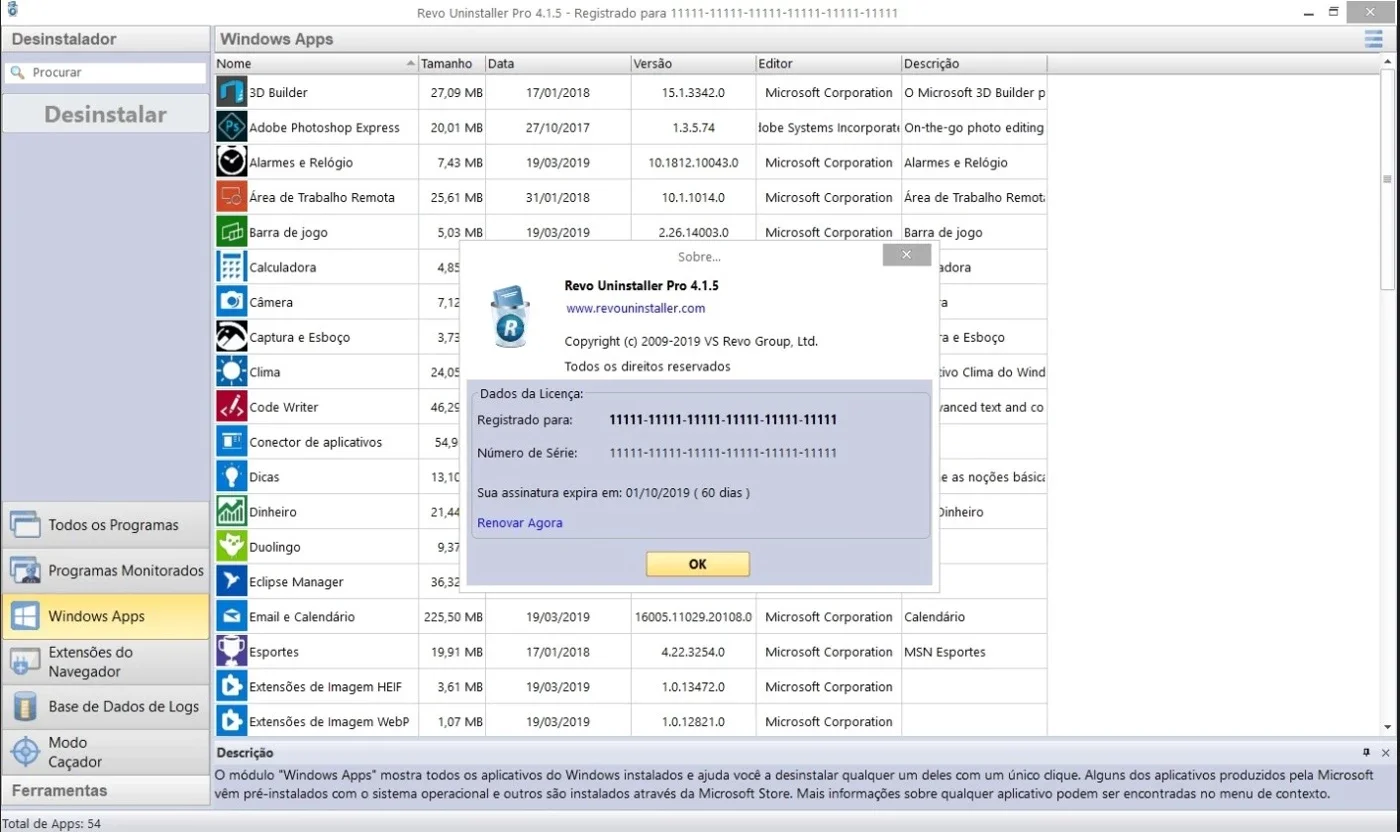
Task: Click the Adobe Photoshop Express icon
Action: click(x=232, y=127)
